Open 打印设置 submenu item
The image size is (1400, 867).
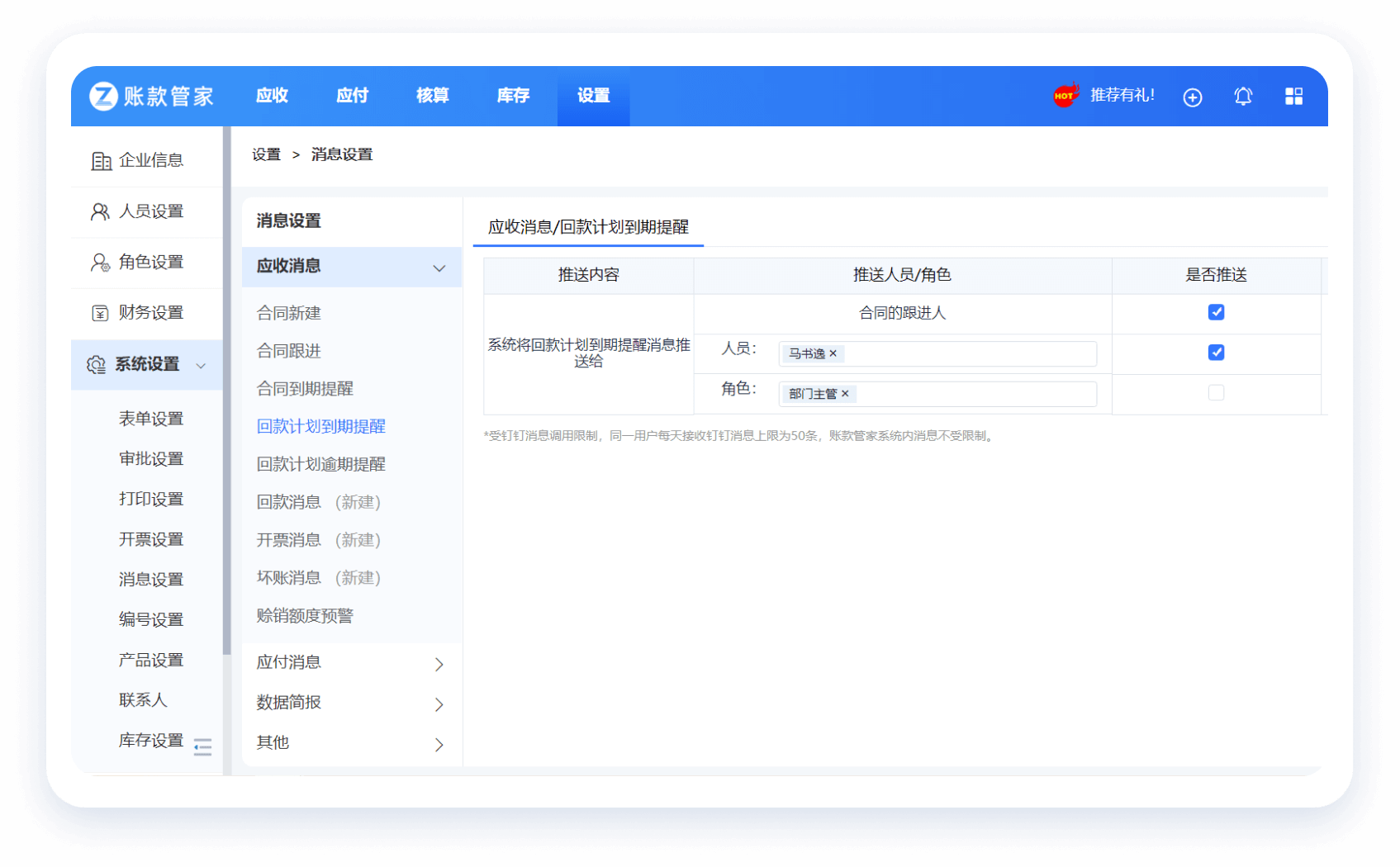point(151,500)
